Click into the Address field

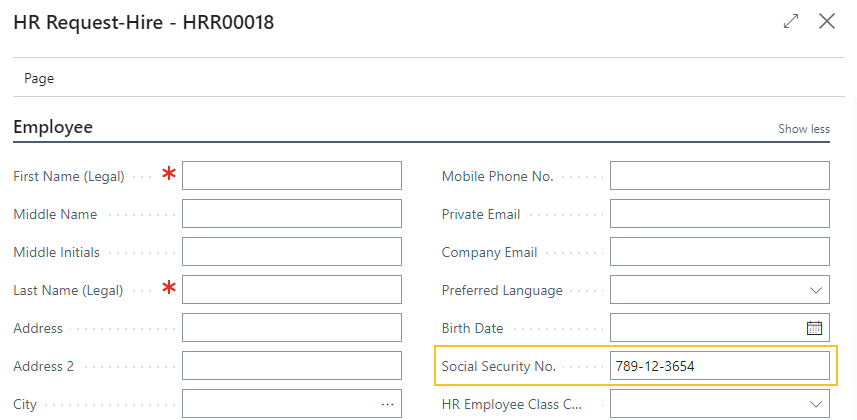point(291,328)
